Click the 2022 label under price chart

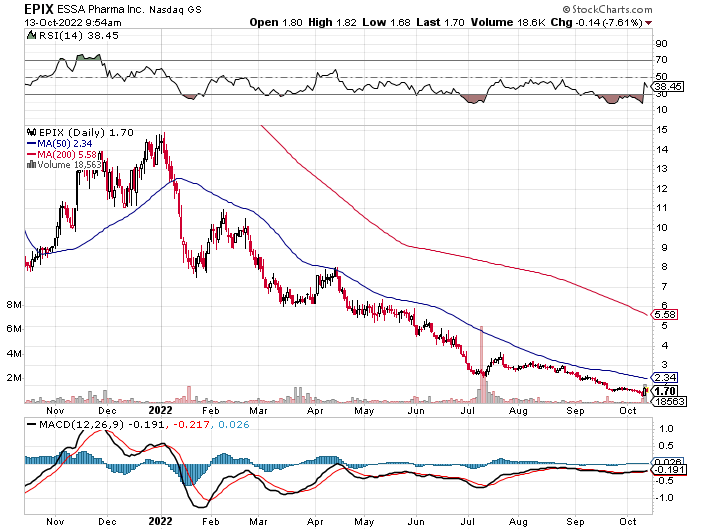(x=160, y=410)
